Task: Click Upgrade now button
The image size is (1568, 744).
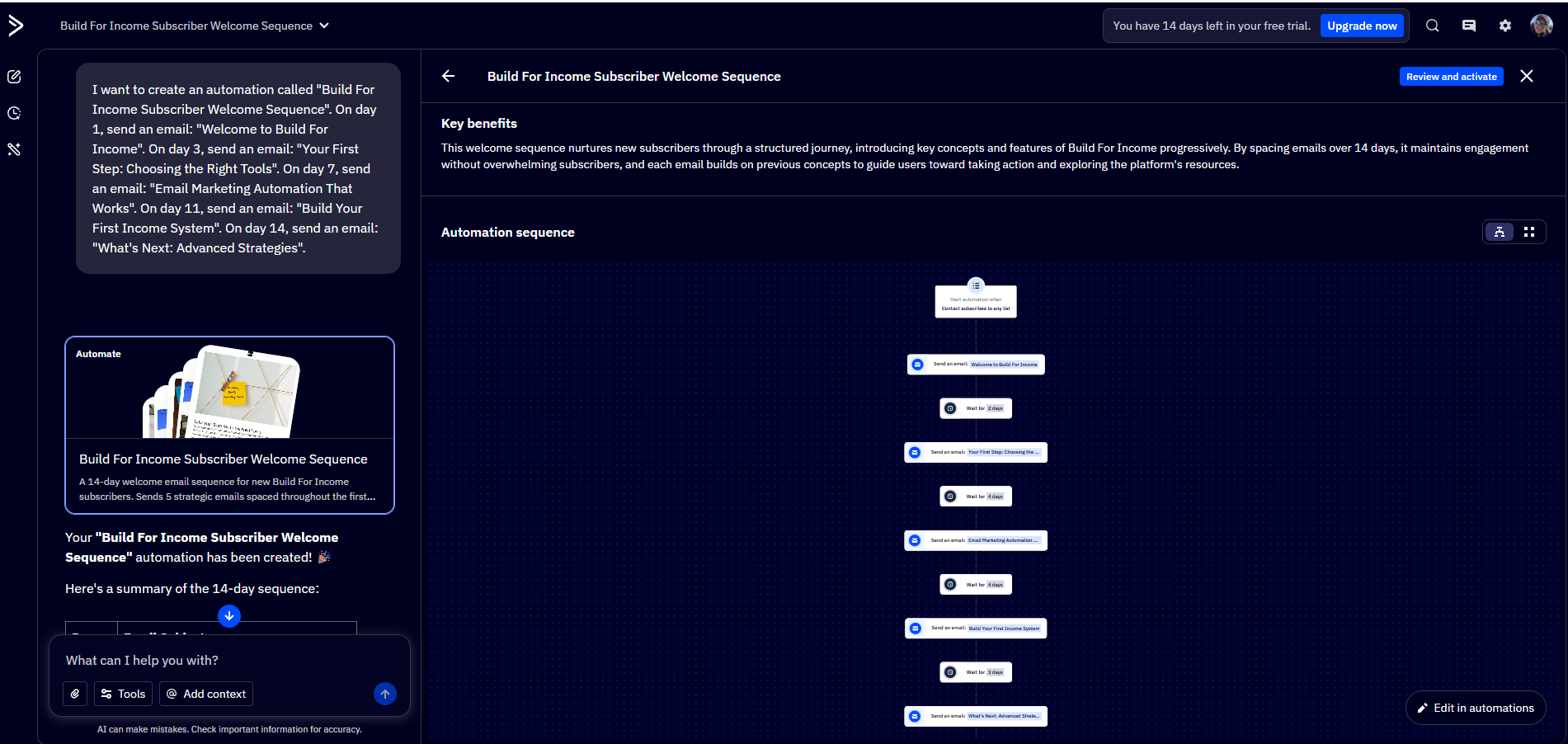Action: [1362, 26]
